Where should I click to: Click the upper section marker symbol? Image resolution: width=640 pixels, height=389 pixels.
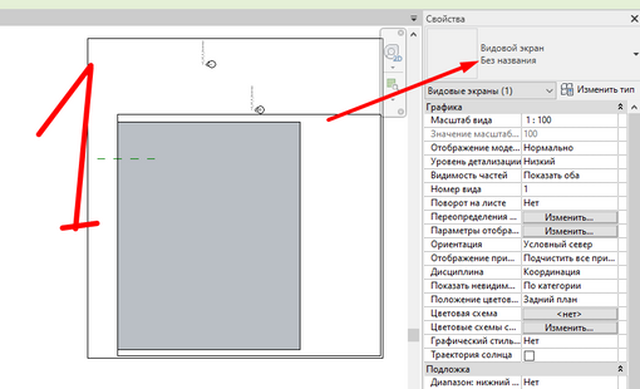pos(211,64)
